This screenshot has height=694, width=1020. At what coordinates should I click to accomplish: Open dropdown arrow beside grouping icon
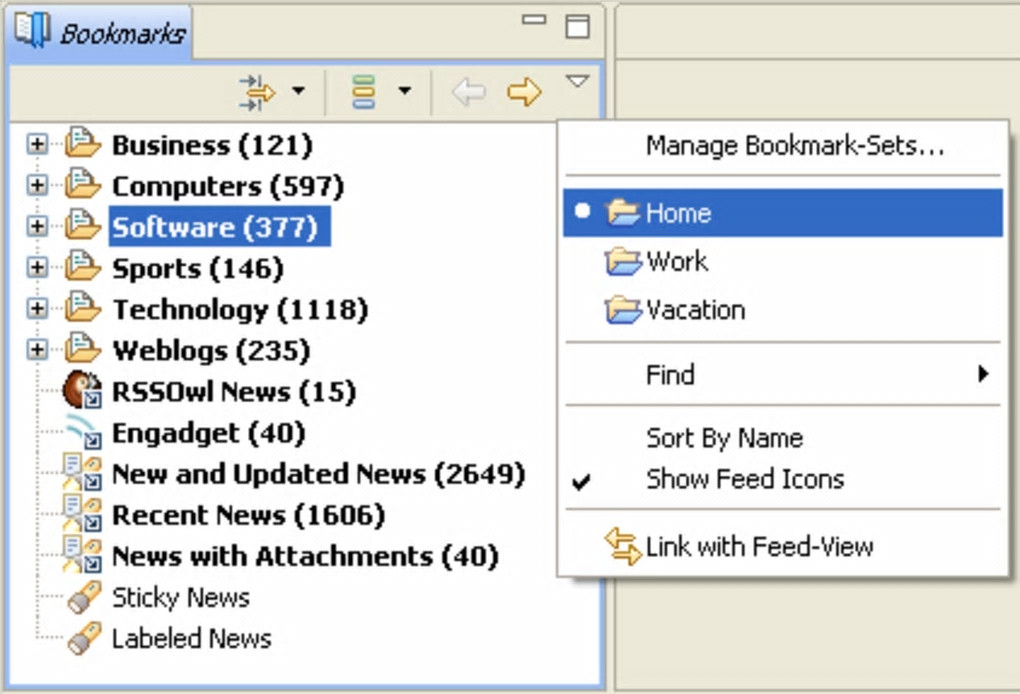(405, 90)
